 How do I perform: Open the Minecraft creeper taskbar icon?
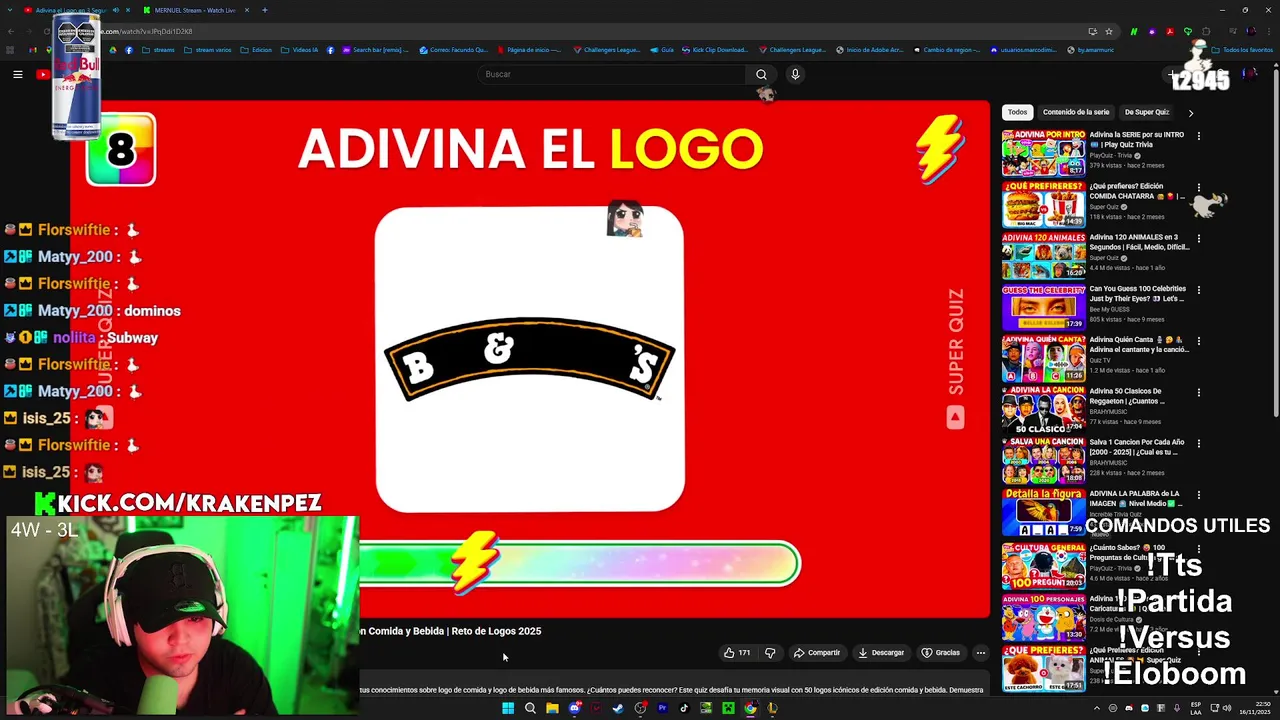tap(728, 708)
